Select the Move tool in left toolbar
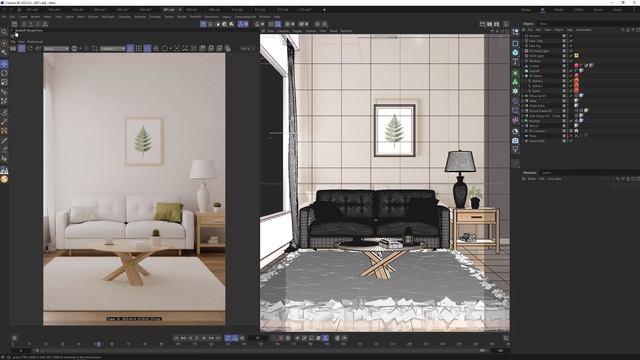This screenshot has height=360, width=640. pyautogui.click(x=4, y=64)
